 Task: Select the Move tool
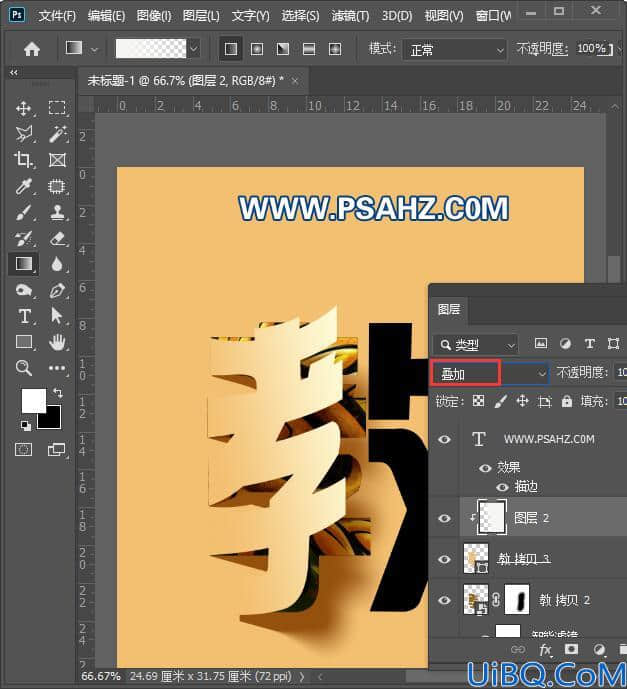23,108
